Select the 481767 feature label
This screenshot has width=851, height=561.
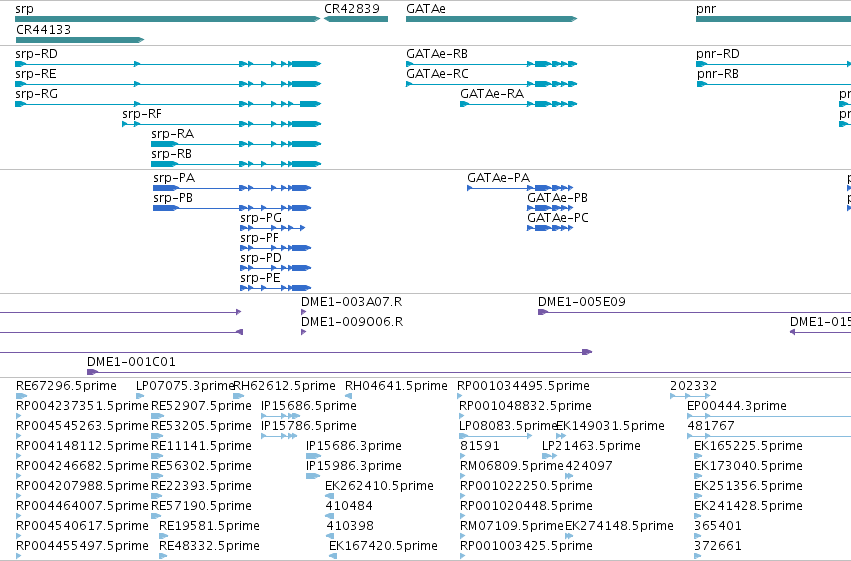click(711, 426)
